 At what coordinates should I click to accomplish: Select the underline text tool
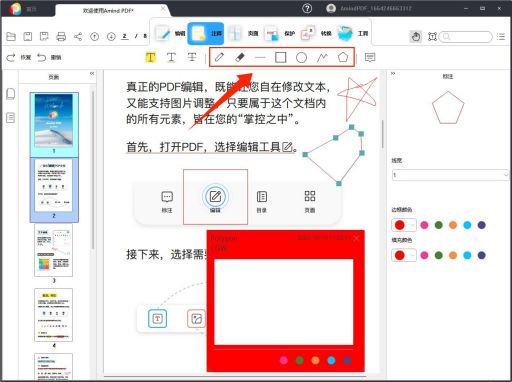pos(171,57)
